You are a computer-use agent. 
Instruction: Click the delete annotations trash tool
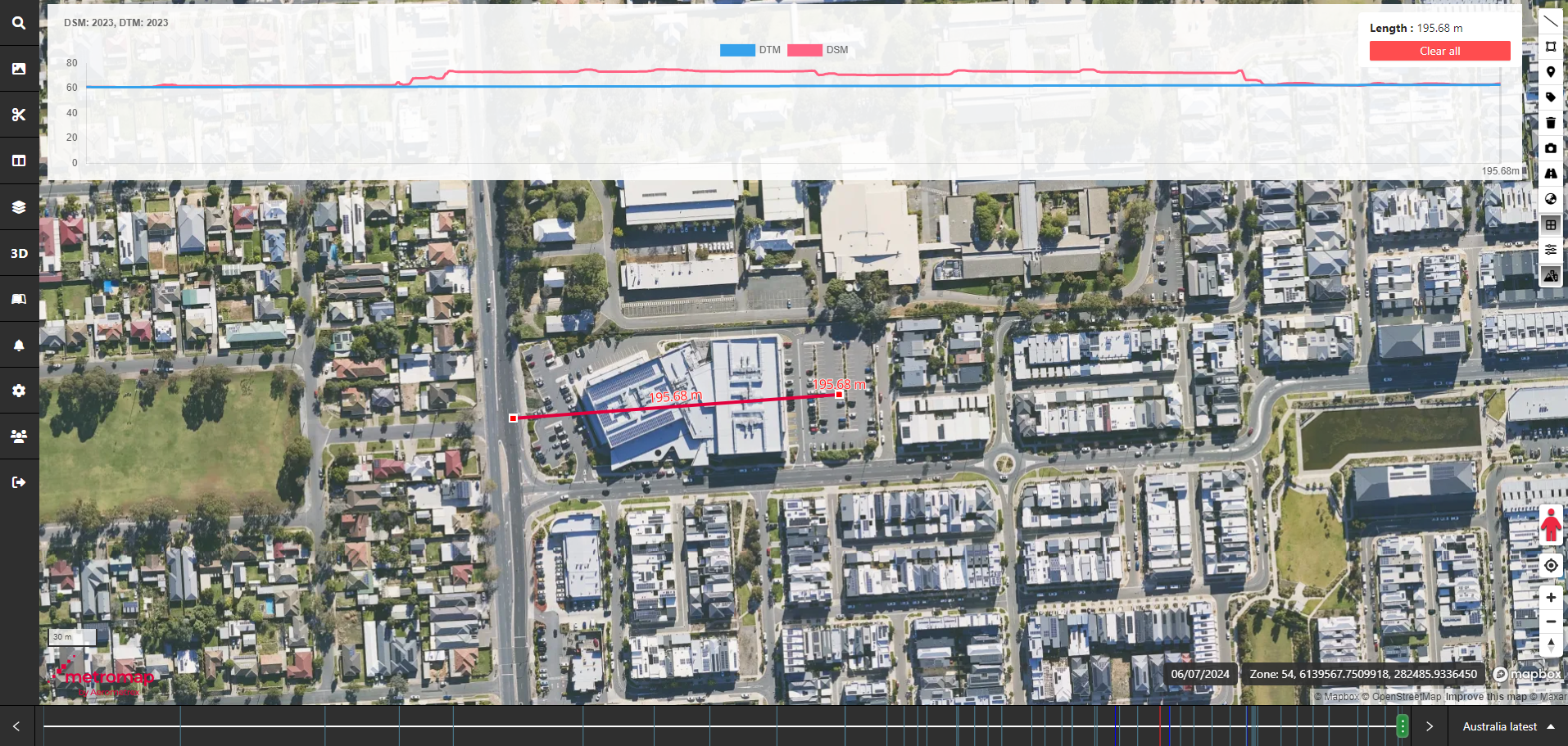coord(1550,123)
